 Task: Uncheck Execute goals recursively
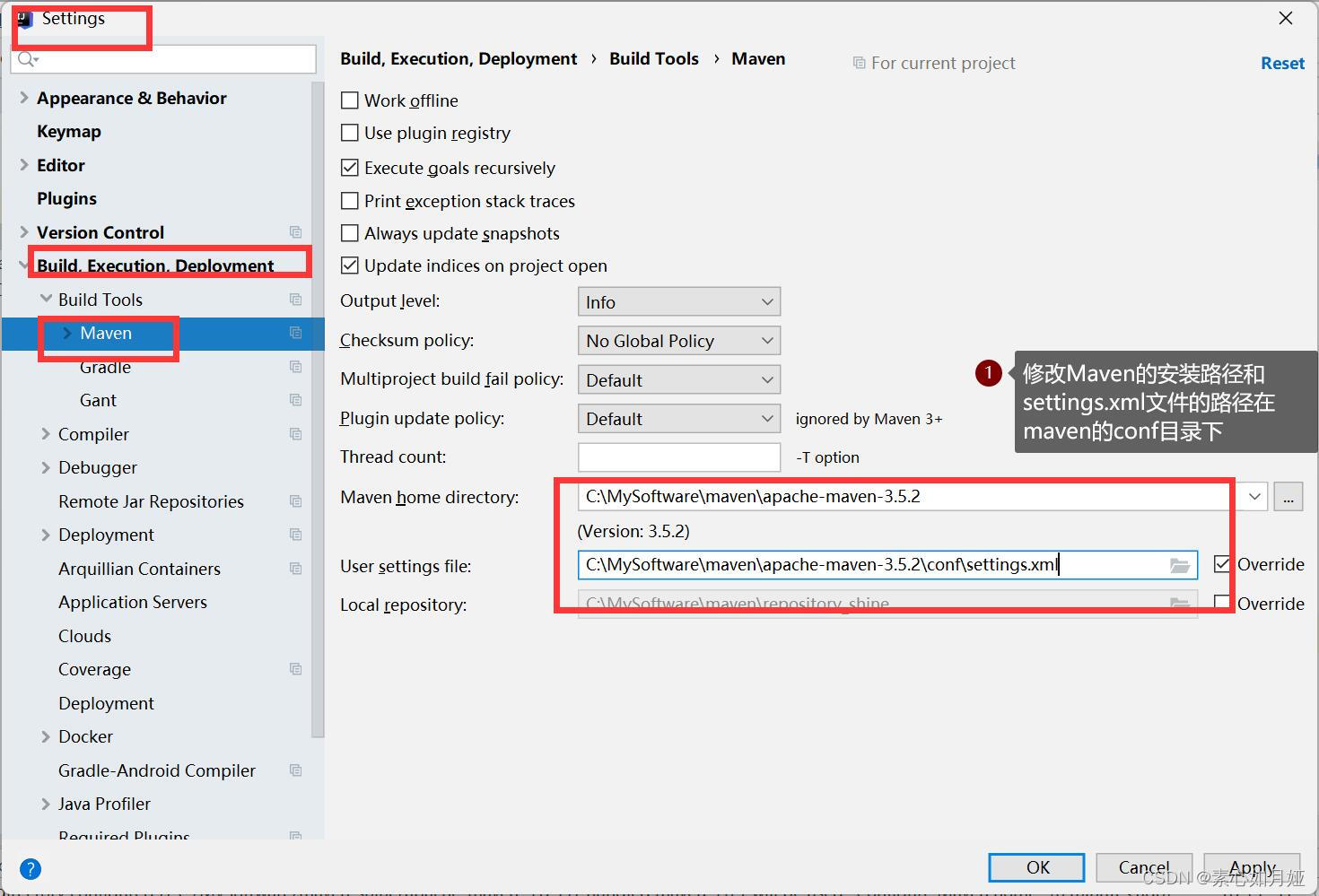pos(350,168)
